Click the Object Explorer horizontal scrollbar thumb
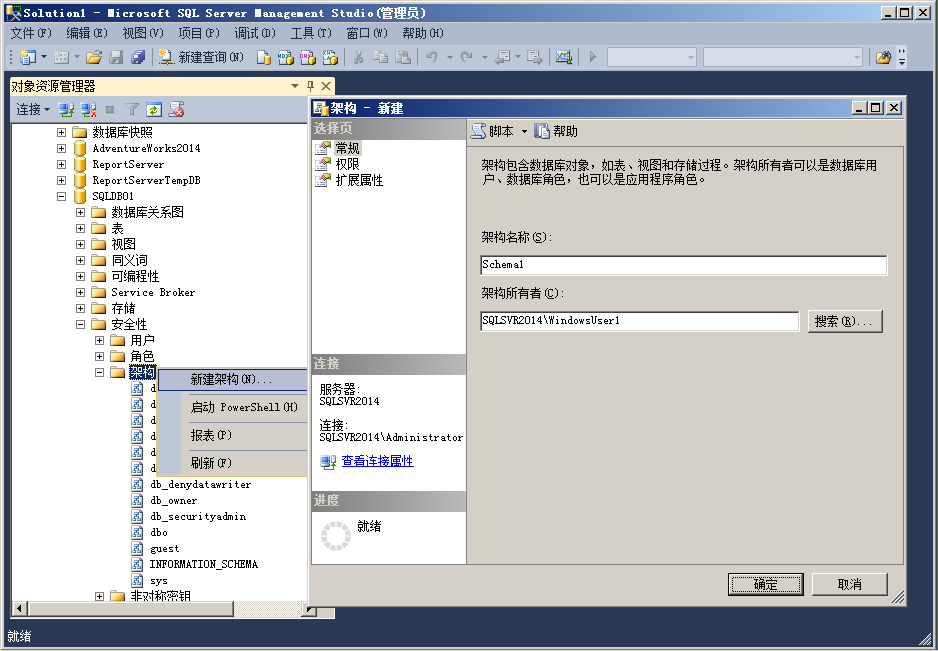 pos(131,609)
